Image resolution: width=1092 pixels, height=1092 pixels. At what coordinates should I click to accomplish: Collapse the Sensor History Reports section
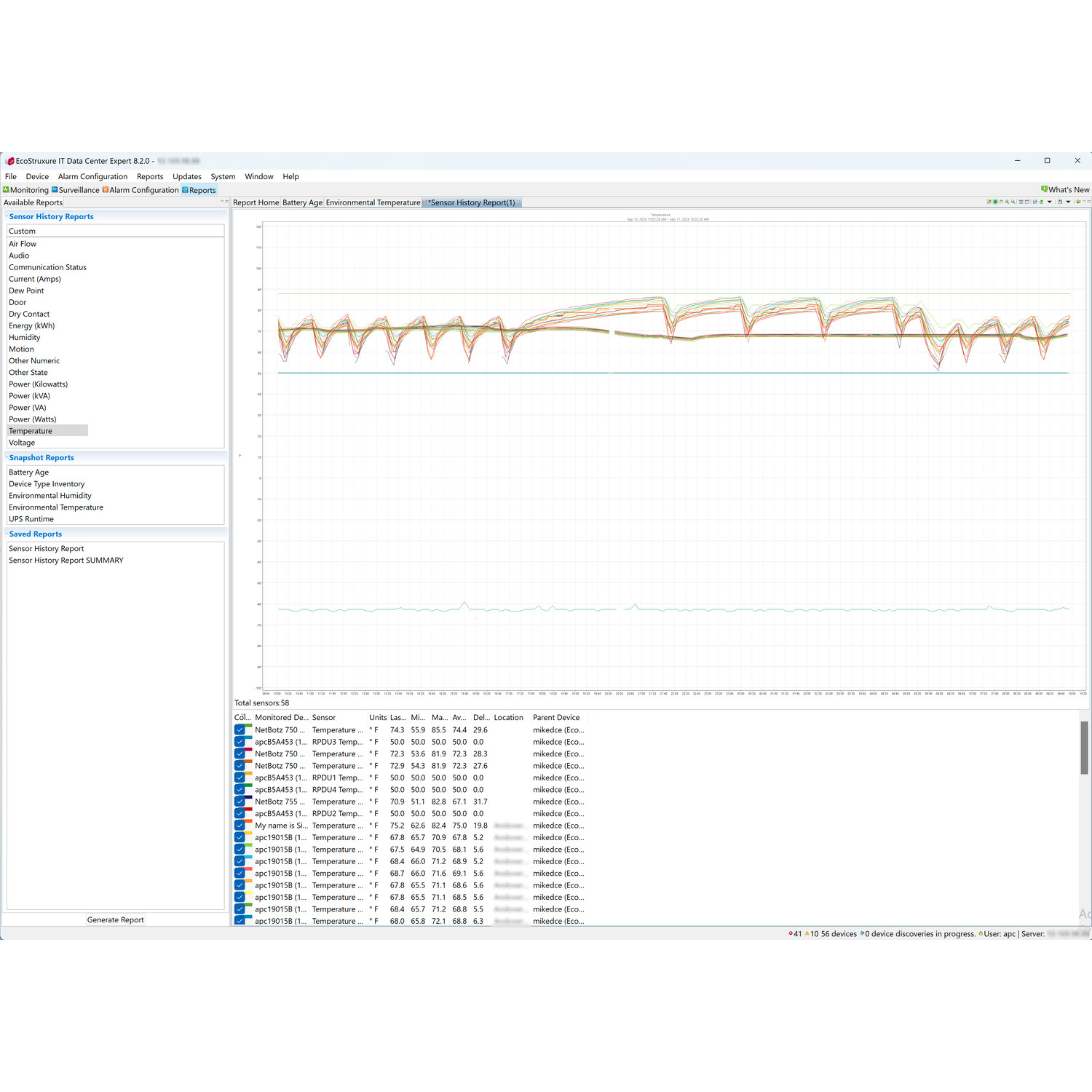[7, 216]
